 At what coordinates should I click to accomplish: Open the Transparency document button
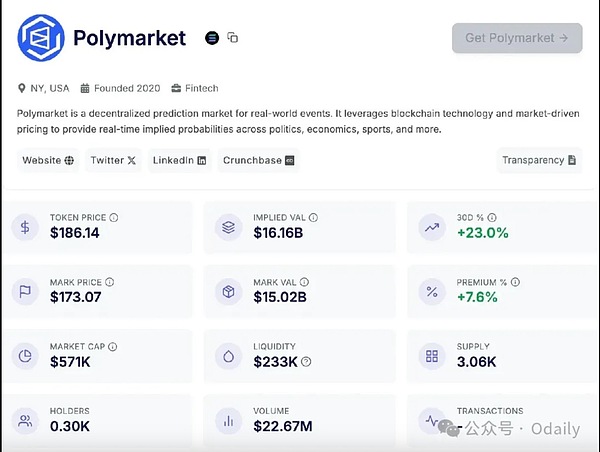[x=539, y=160]
